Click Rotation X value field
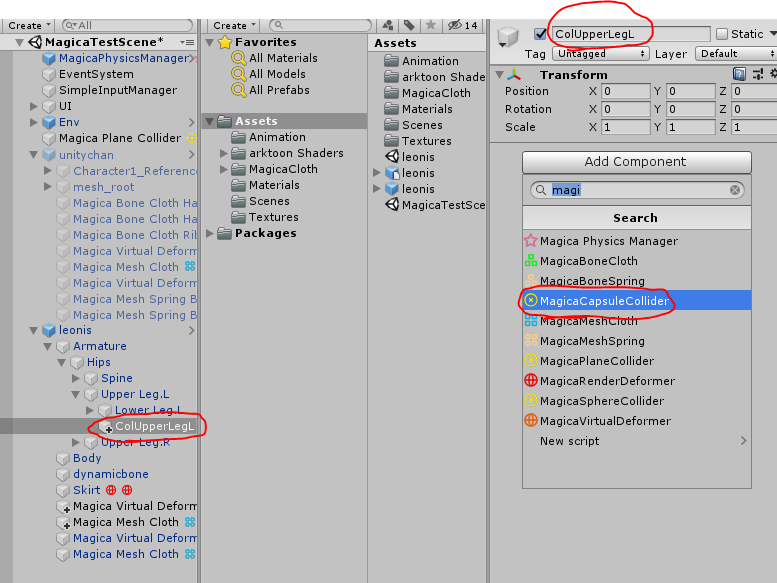The width and height of the screenshot is (777, 583). point(625,109)
